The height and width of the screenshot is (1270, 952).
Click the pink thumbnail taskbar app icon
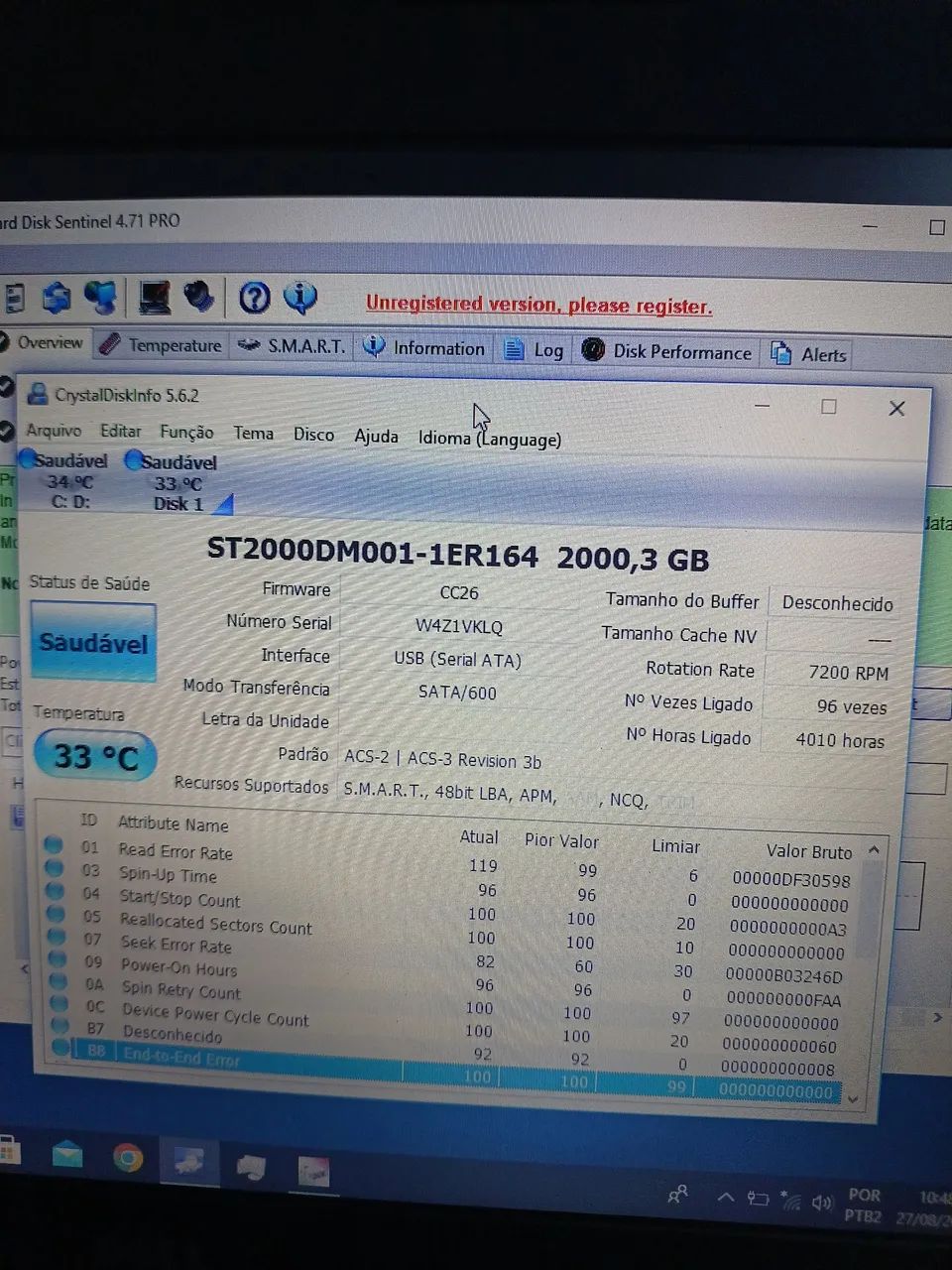[313, 1172]
